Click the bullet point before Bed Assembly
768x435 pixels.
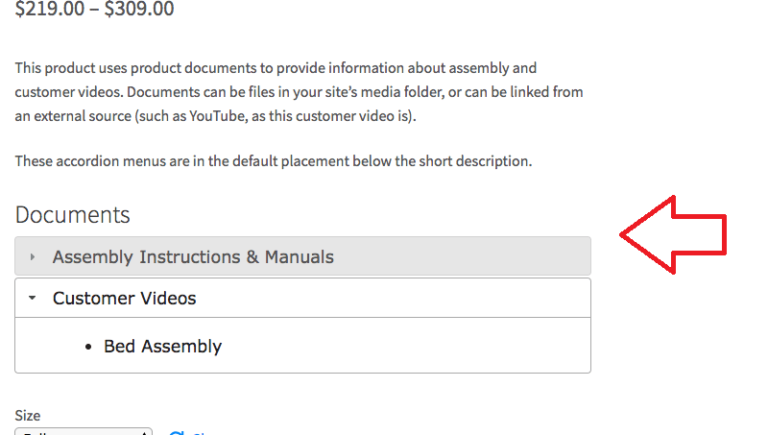pyautogui.click(x=90, y=347)
